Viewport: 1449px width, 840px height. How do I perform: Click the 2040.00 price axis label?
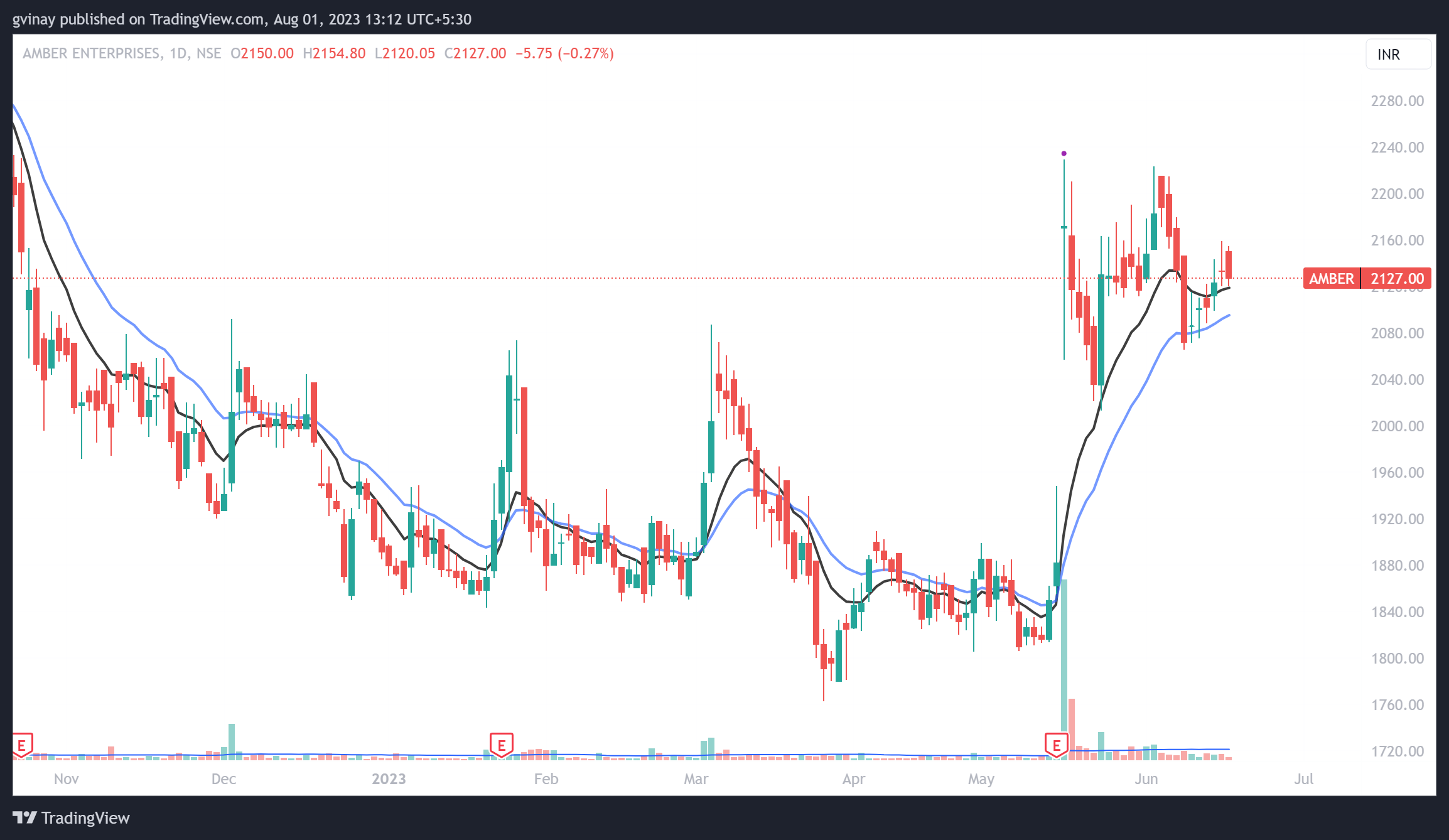pos(1397,380)
